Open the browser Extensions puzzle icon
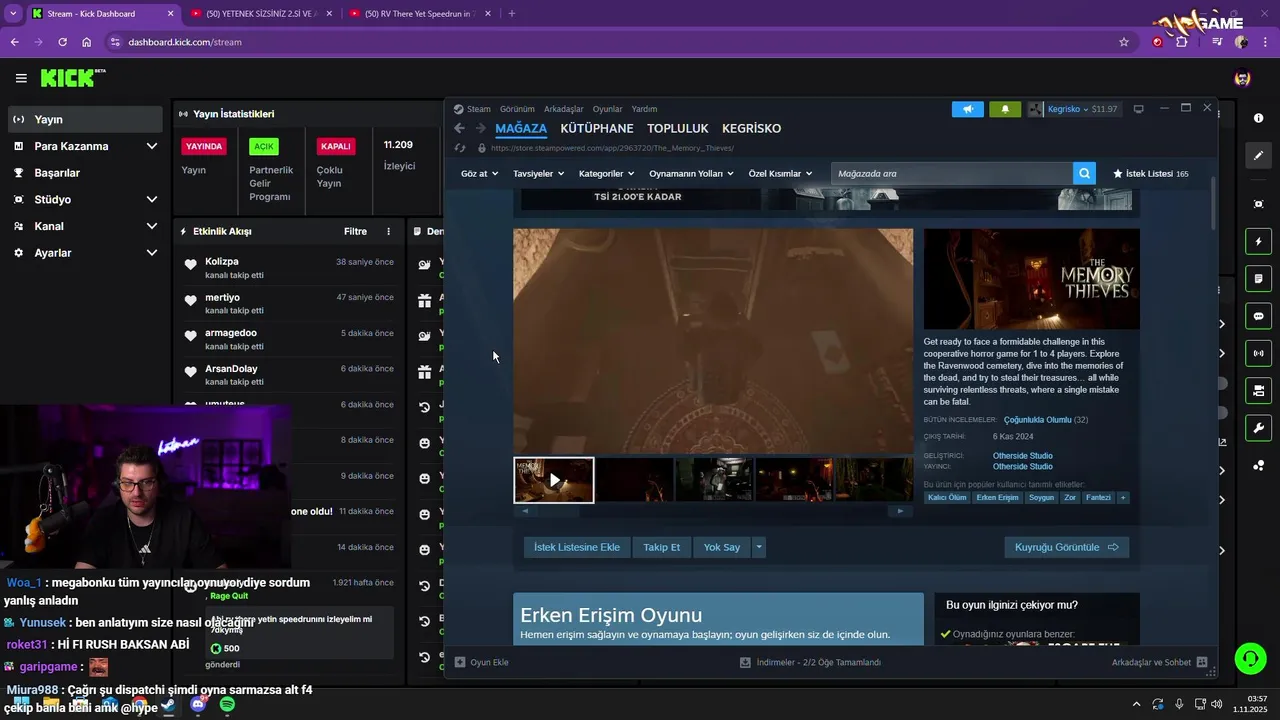Screen dimensions: 1280x720 [1182, 42]
